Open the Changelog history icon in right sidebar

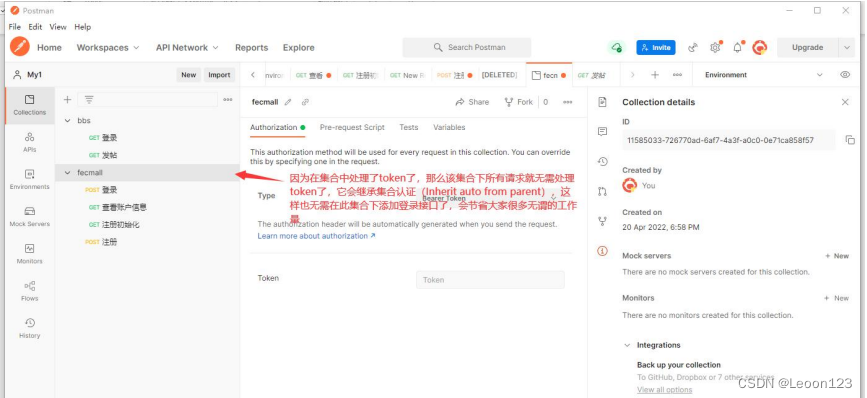(x=603, y=161)
